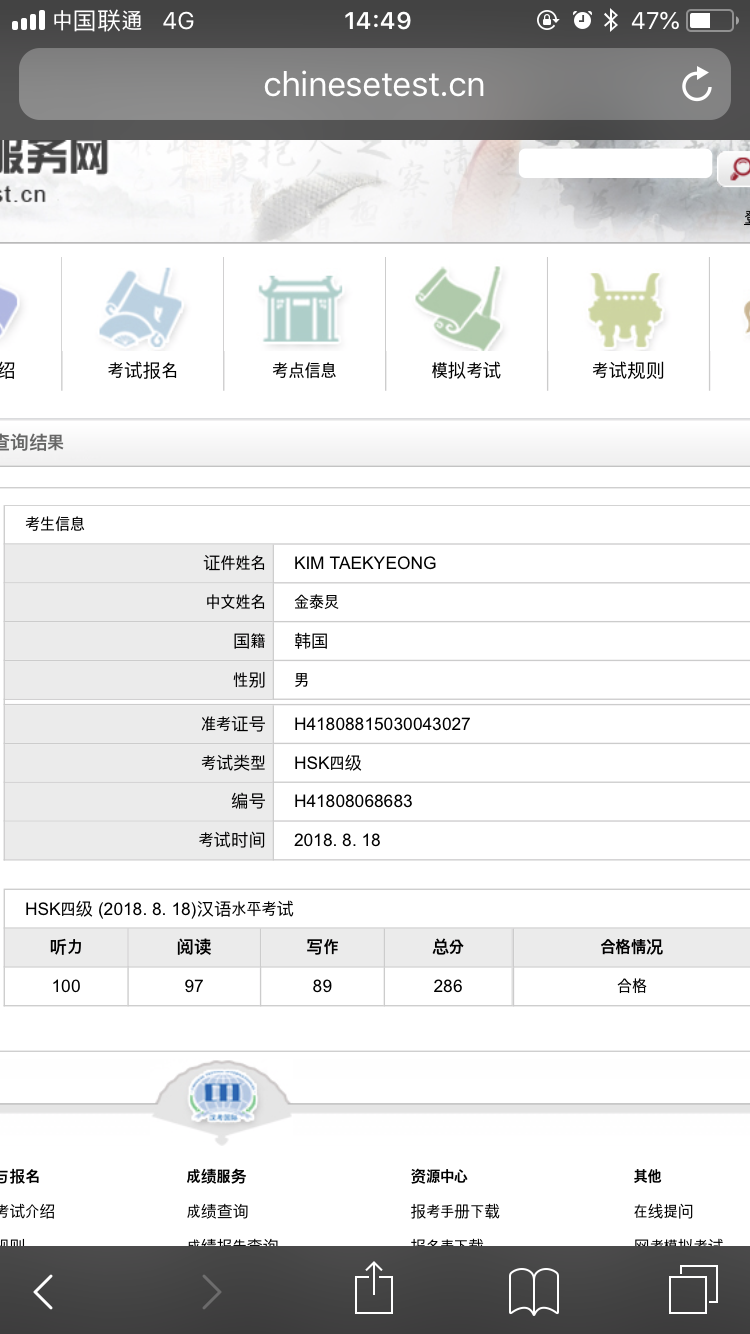The image size is (750, 1334).
Task: Click the 资源中心 footer heading
Action: click(439, 1176)
